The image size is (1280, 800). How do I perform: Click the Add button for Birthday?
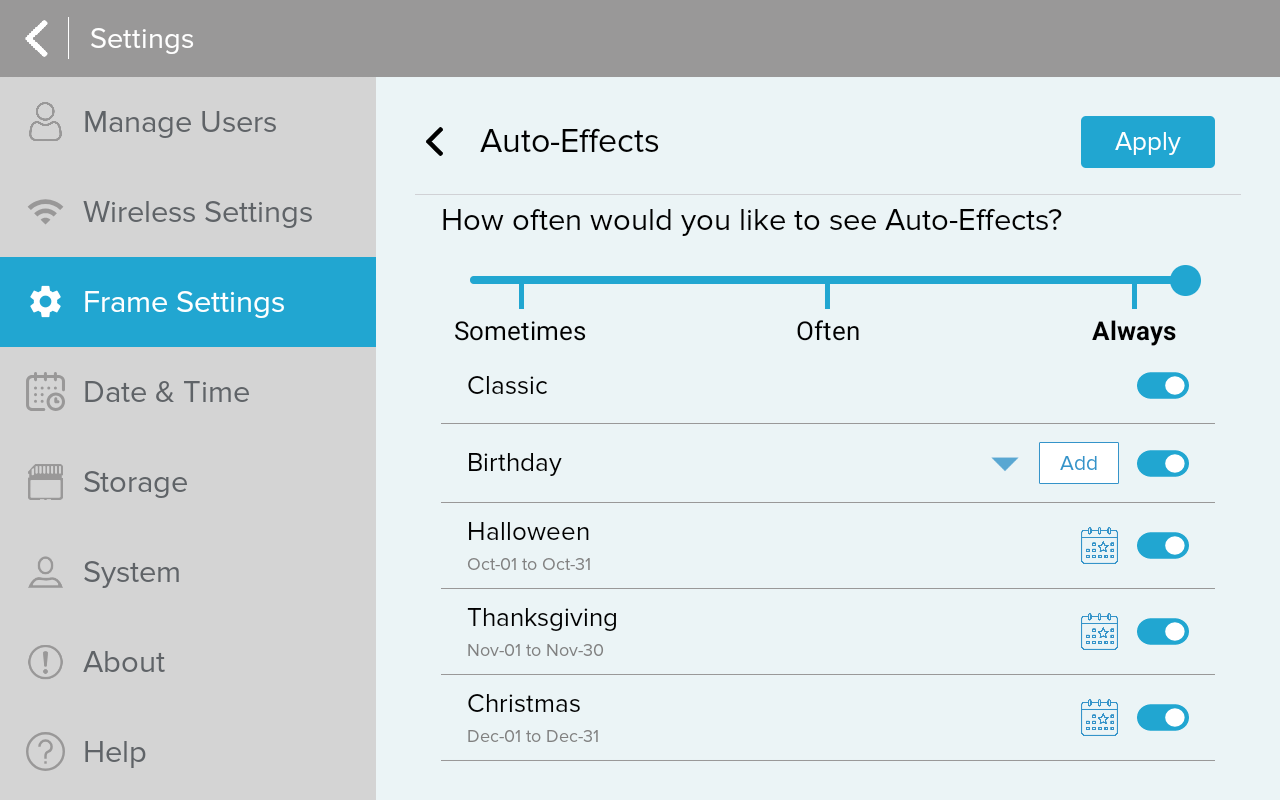(x=1078, y=464)
